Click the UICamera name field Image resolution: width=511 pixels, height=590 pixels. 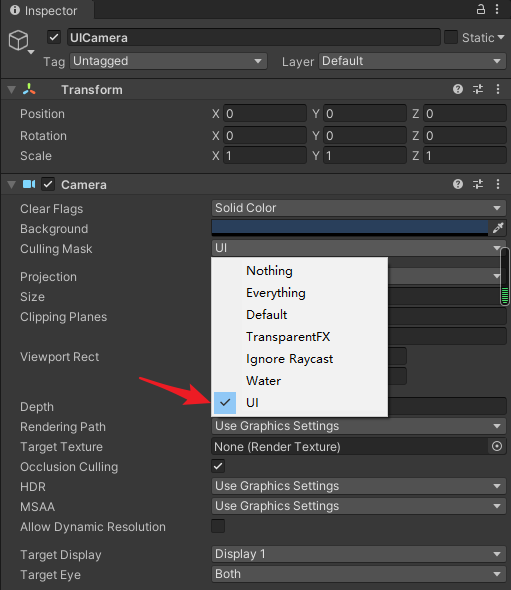tap(254, 37)
